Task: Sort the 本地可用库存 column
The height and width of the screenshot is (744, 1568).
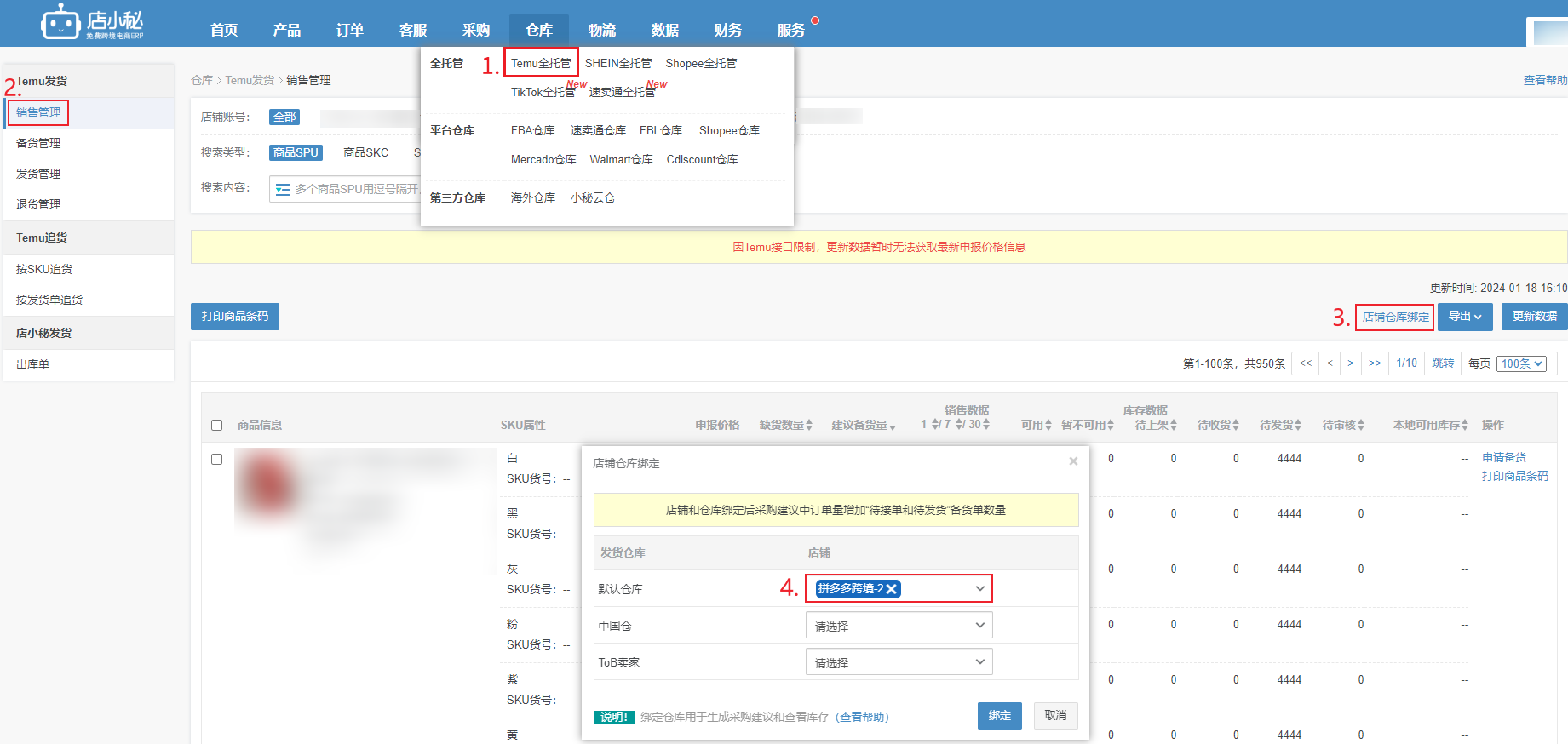Action: tap(1465, 425)
